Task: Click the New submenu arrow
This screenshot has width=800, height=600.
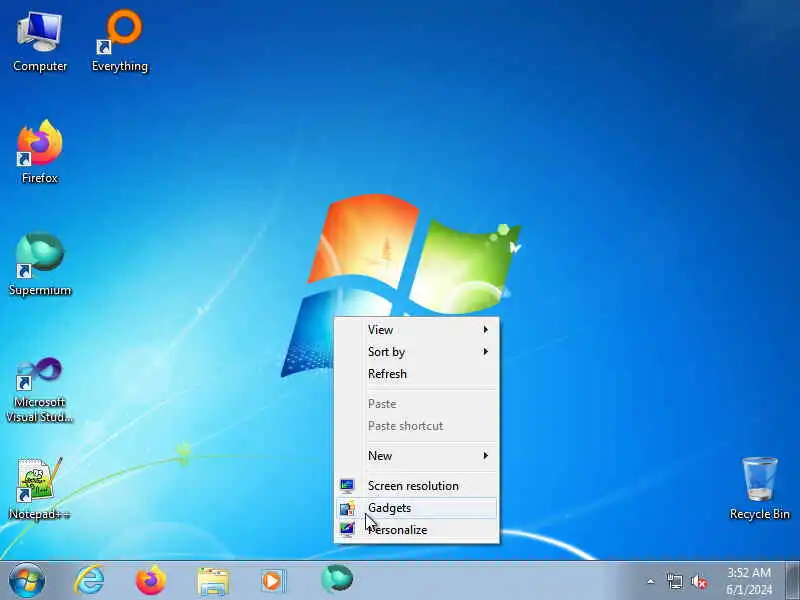Action: tap(486, 456)
